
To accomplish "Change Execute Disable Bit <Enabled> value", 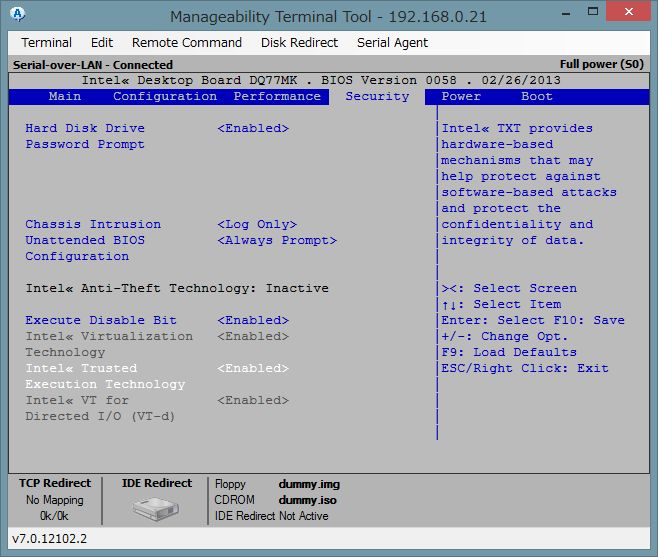I will point(253,320).
